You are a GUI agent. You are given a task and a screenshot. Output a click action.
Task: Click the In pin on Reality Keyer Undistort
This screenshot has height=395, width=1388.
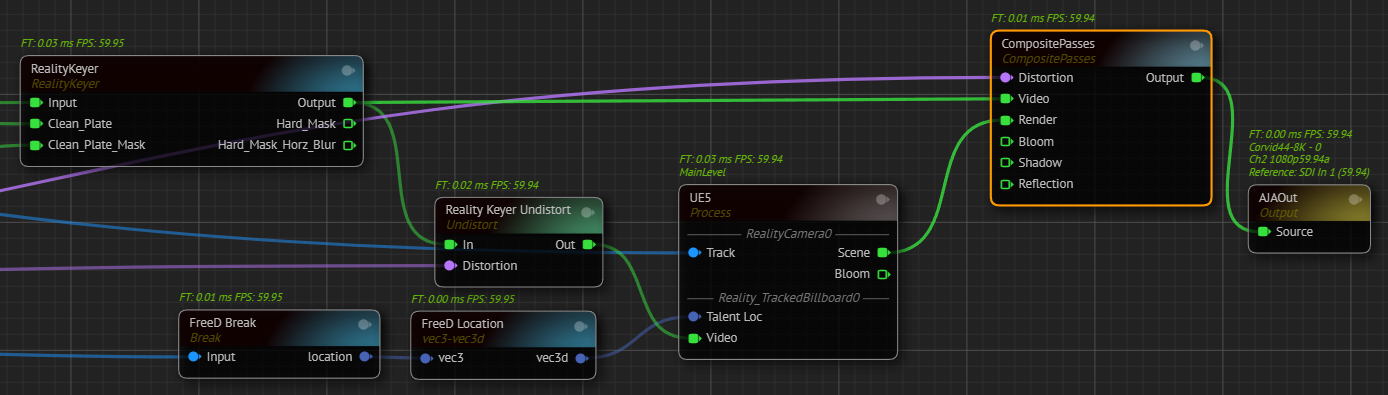(x=450, y=244)
